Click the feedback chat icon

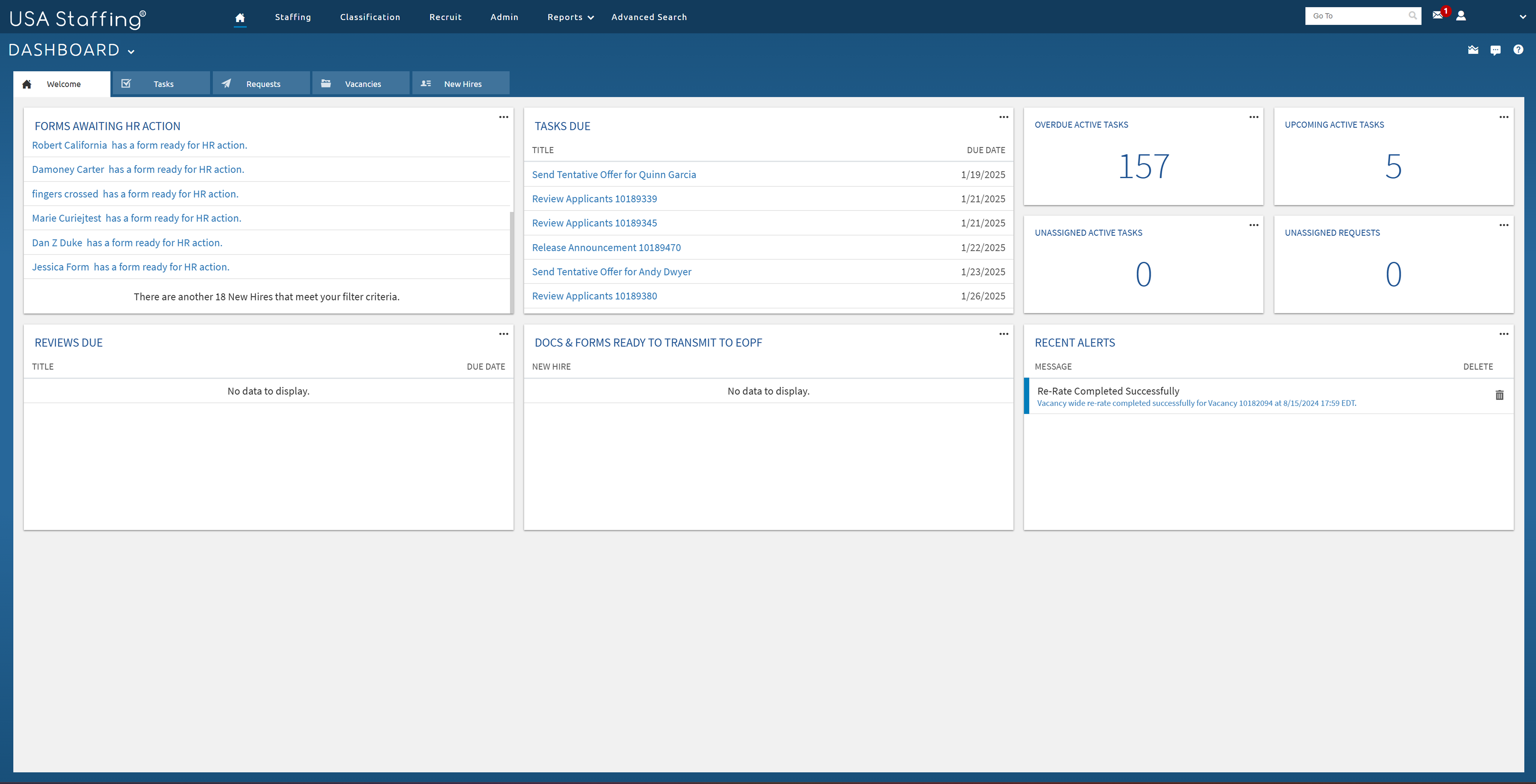pyautogui.click(x=1495, y=50)
